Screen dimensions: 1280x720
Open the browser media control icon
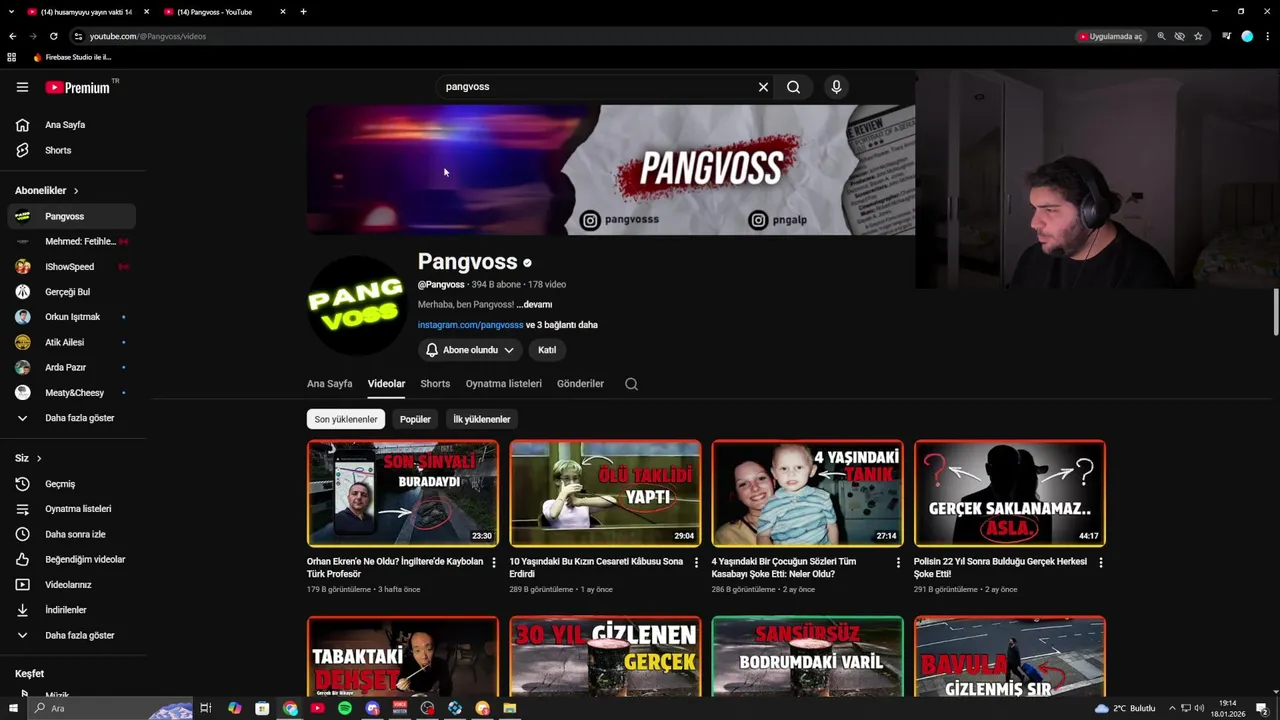click(1226, 36)
